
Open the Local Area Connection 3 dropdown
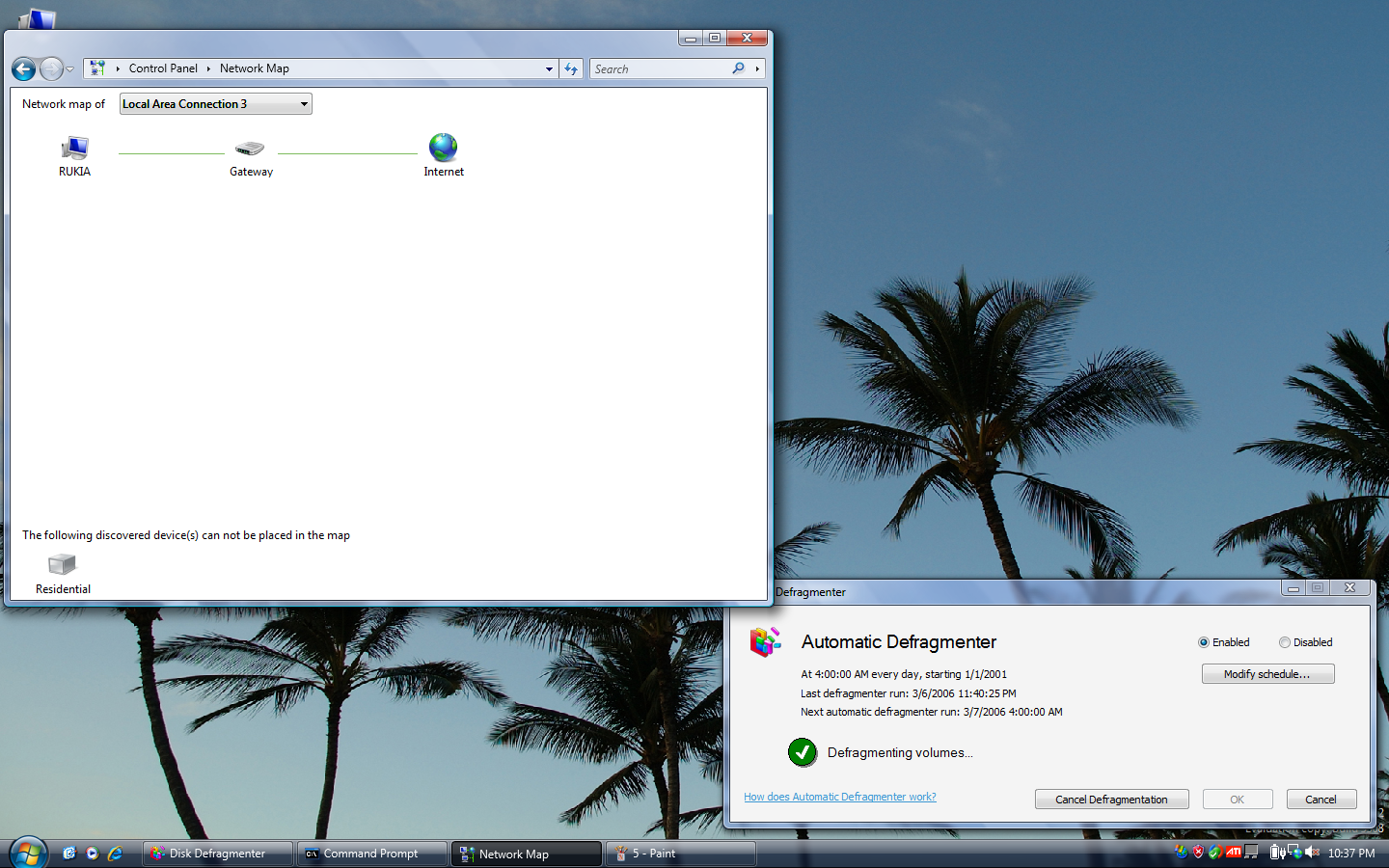(304, 104)
